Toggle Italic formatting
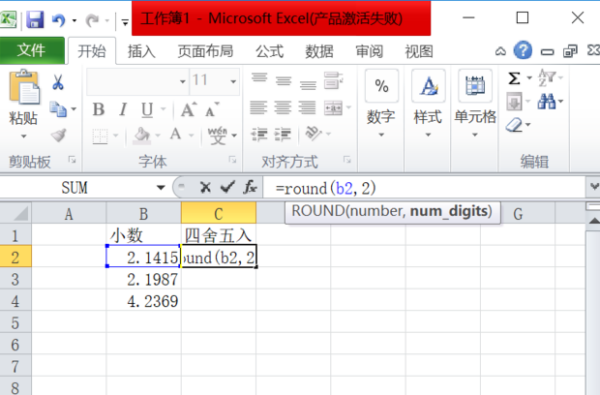 coord(123,110)
